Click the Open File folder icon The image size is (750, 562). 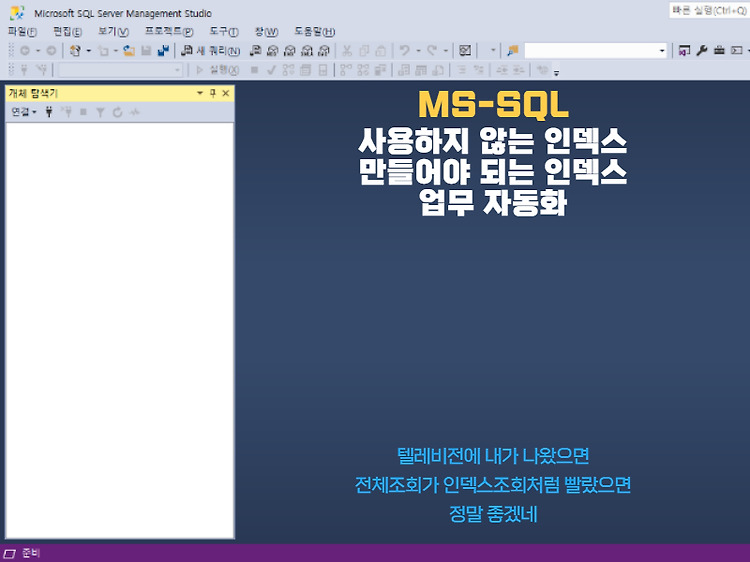[x=129, y=50]
